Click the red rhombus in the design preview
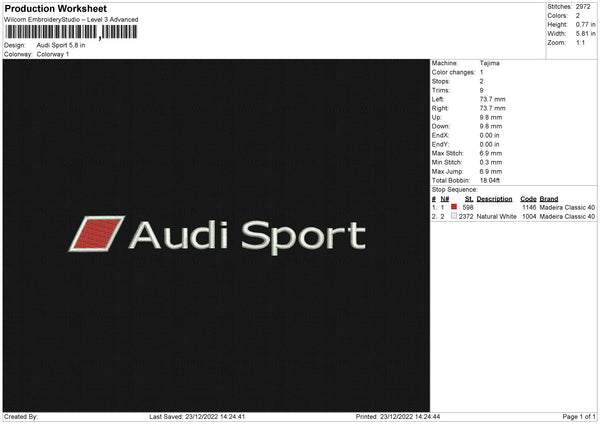 point(97,234)
